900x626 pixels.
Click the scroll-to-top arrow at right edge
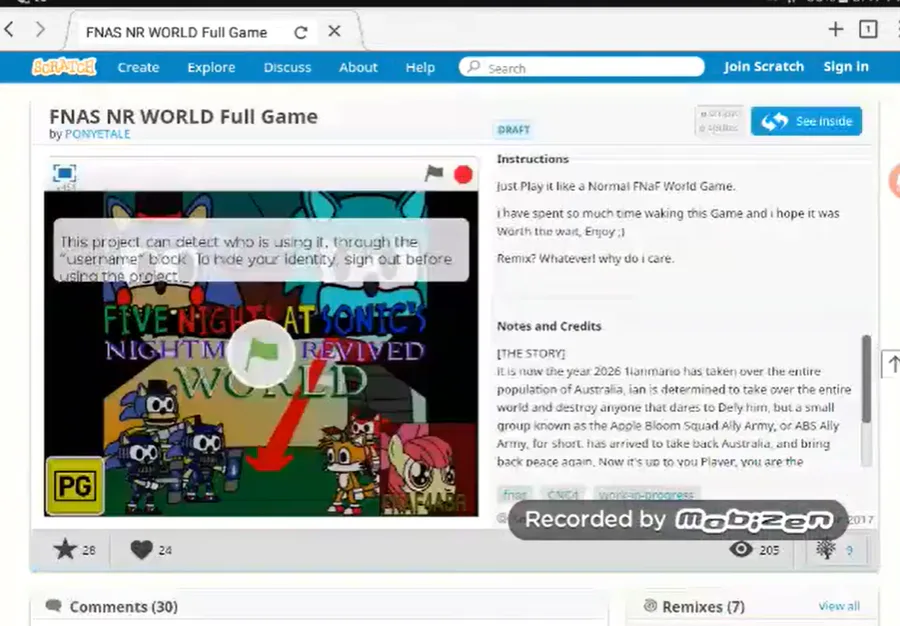coord(892,364)
